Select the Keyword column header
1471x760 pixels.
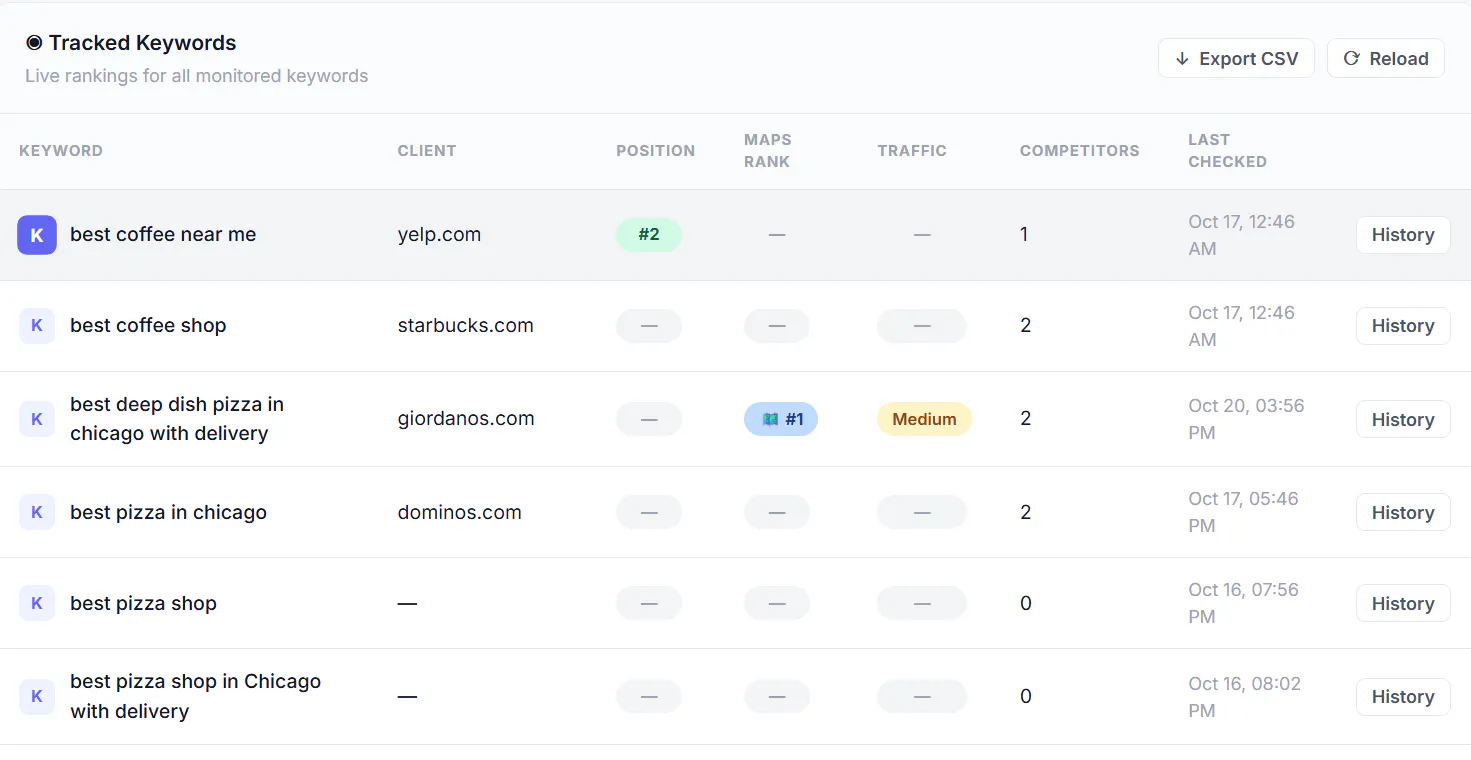coord(61,151)
